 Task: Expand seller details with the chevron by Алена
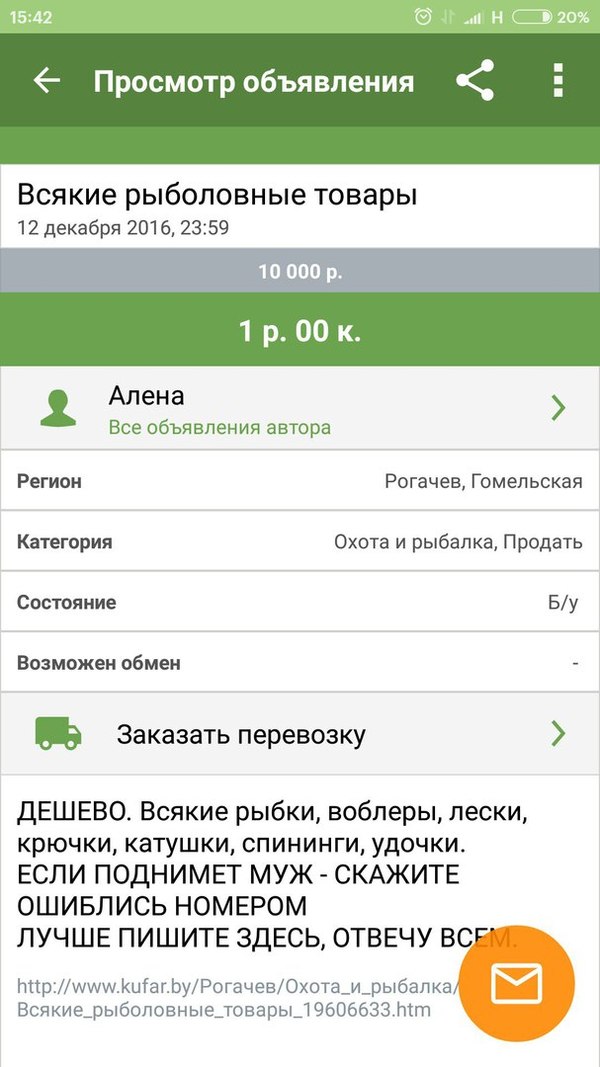click(x=560, y=406)
